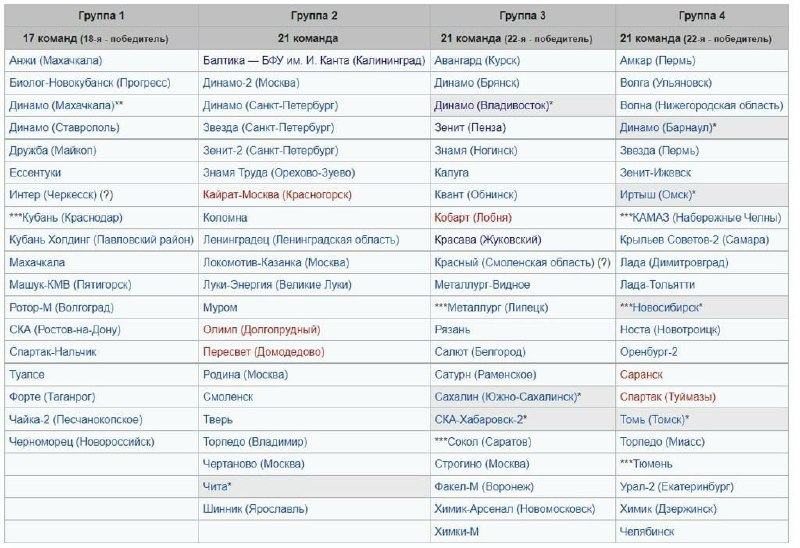Click the Шинник (Ярославль) link
Screen dimensions: 800x548
pyautogui.click(x=248, y=509)
